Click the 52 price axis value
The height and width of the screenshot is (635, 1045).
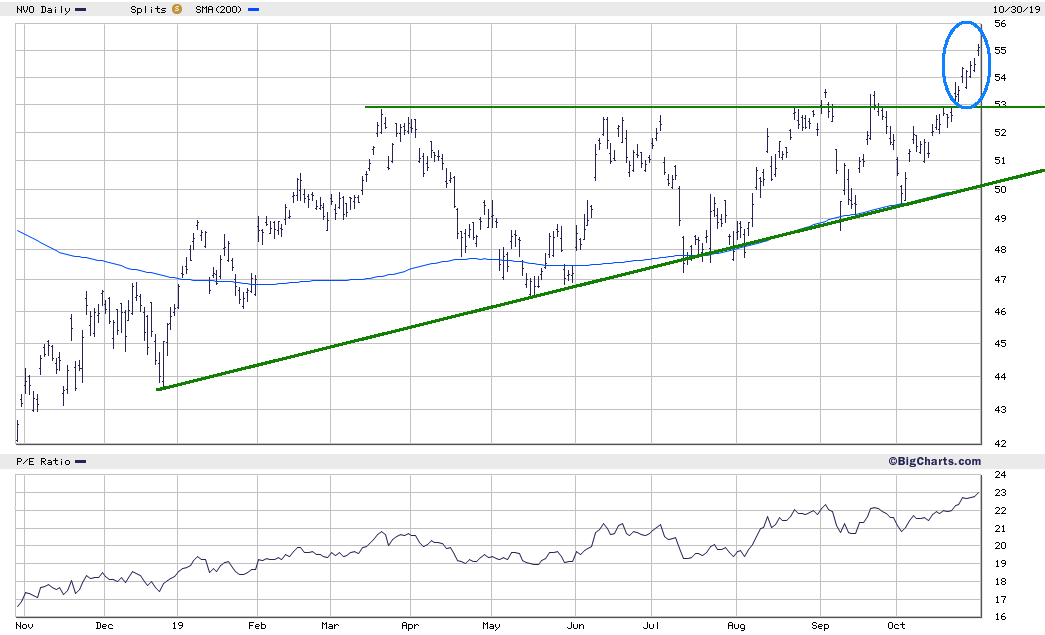point(1000,133)
